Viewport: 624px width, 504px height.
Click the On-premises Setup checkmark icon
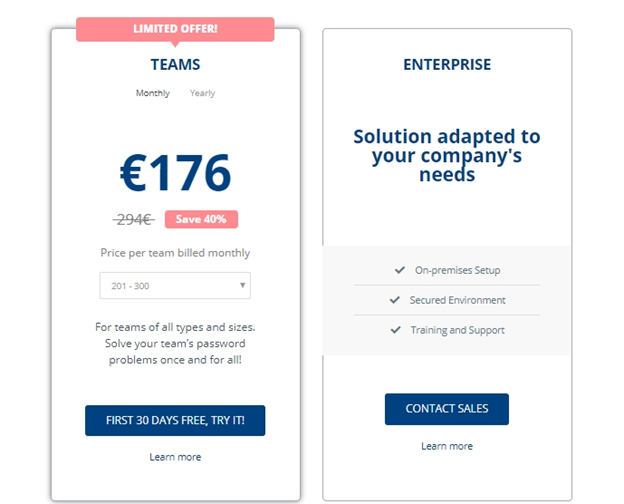(x=400, y=270)
